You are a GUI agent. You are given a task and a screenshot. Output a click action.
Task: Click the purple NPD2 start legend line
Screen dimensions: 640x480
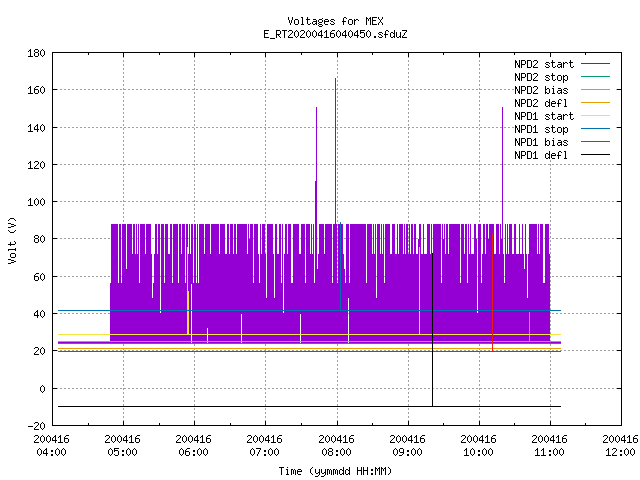tap(595, 64)
